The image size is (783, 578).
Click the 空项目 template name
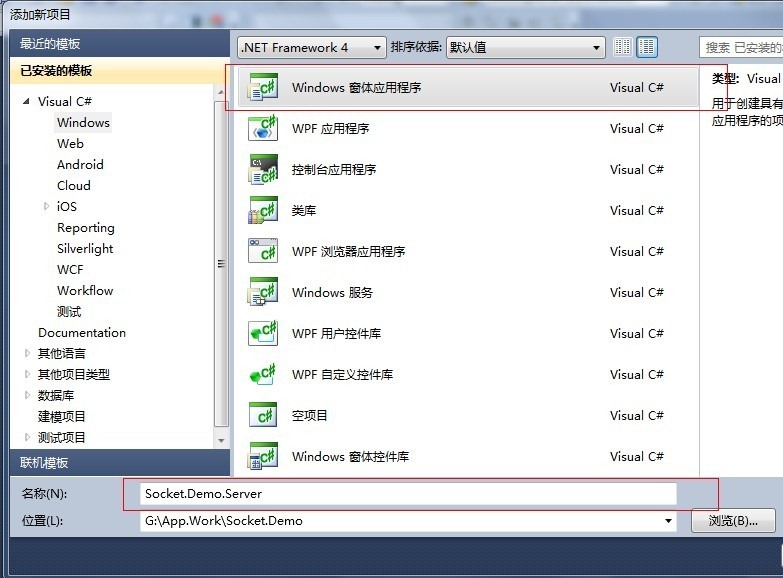click(310, 415)
